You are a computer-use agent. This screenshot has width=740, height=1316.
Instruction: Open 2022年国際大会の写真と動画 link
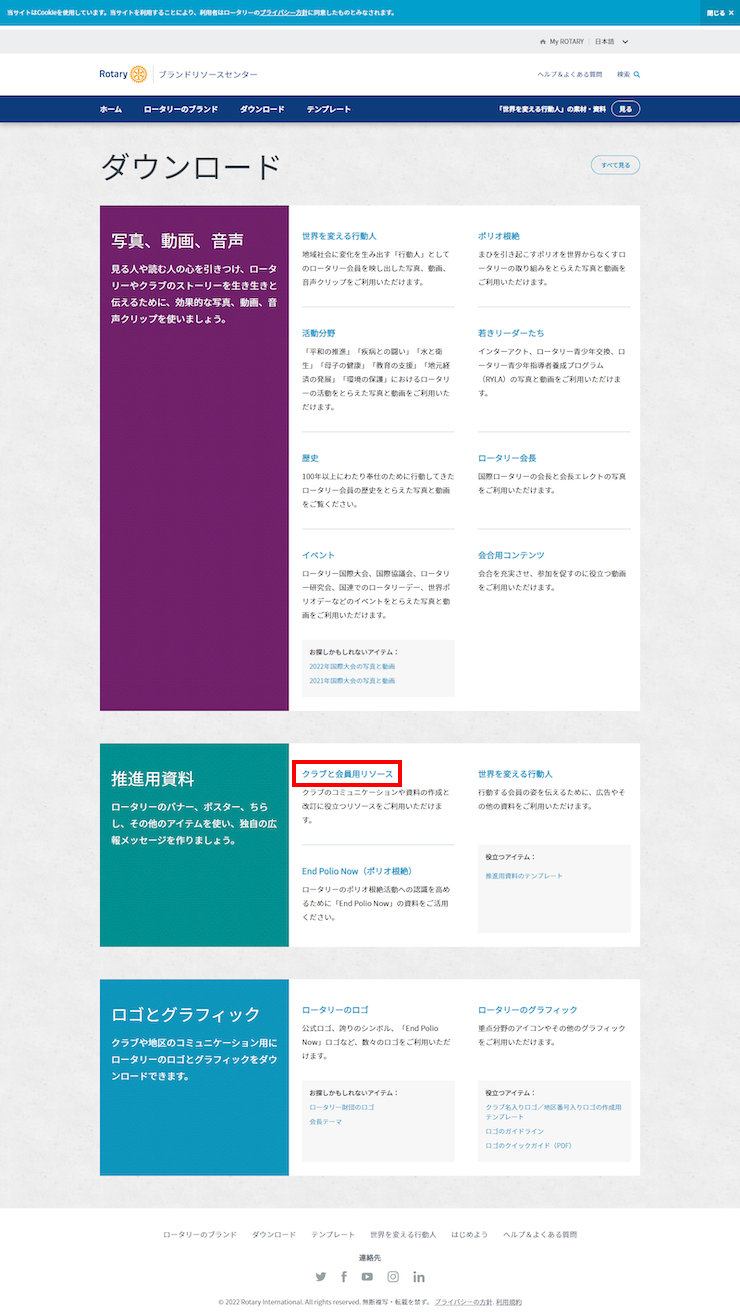352,666
